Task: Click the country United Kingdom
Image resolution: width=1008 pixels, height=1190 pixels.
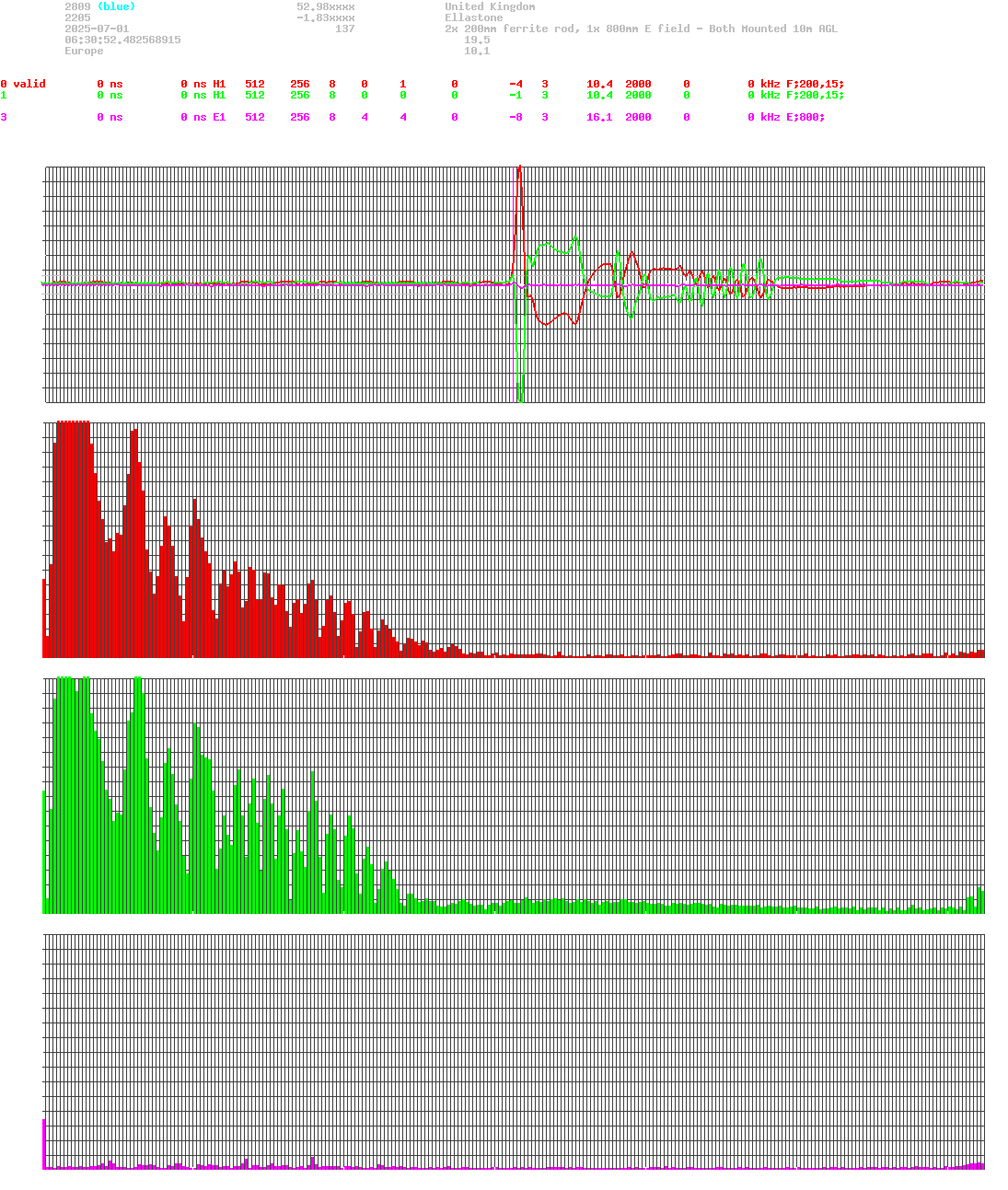Action: click(490, 6)
